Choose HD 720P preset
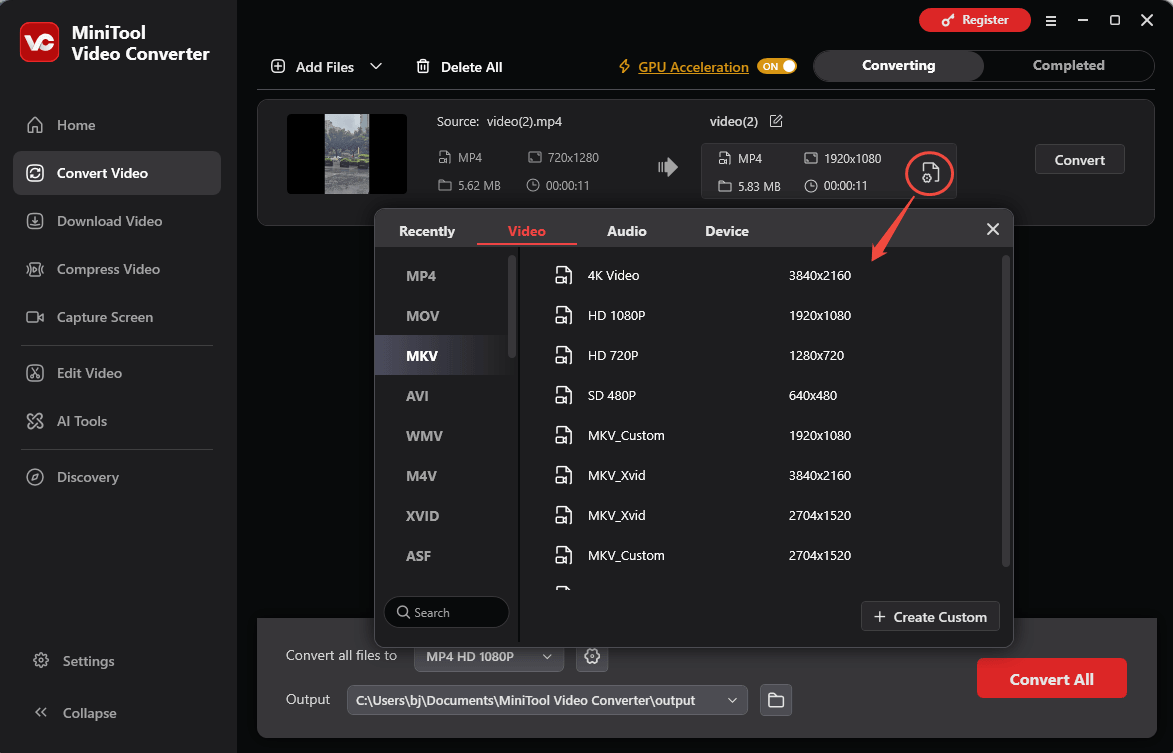Image resolution: width=1173 pixels, height=753 pixels. click(x=761, y=355)
